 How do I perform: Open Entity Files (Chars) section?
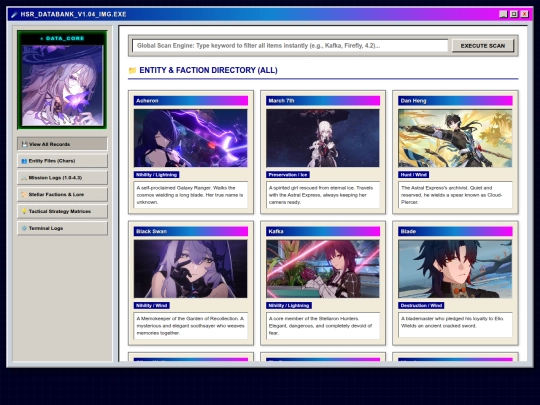[62, 161]
